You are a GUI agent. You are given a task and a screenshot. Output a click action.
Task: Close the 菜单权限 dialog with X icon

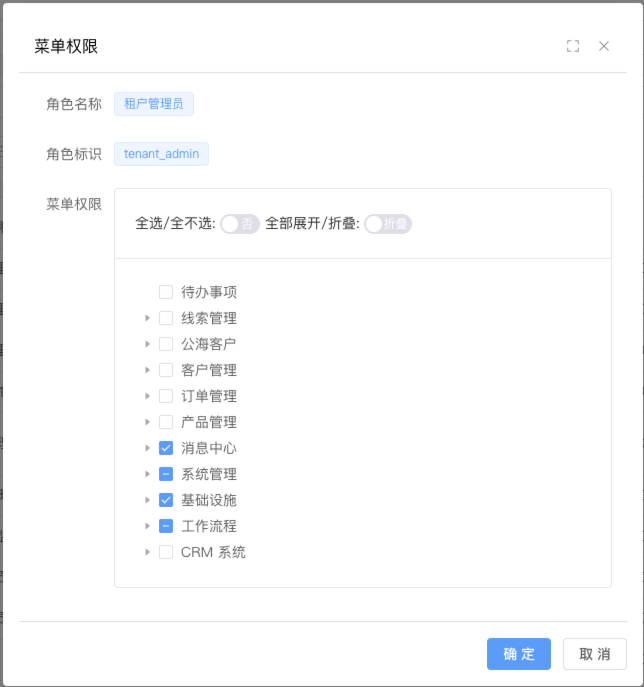point(604,46)
